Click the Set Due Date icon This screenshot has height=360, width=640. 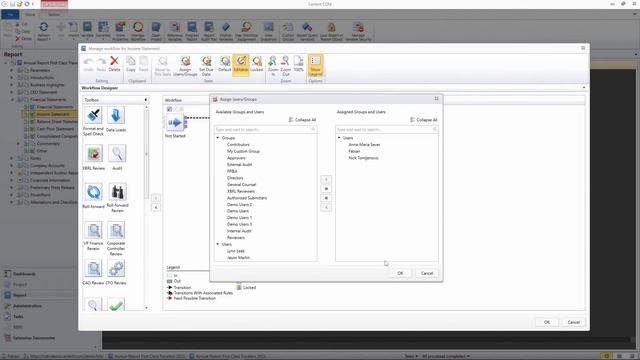click(206, 66)
